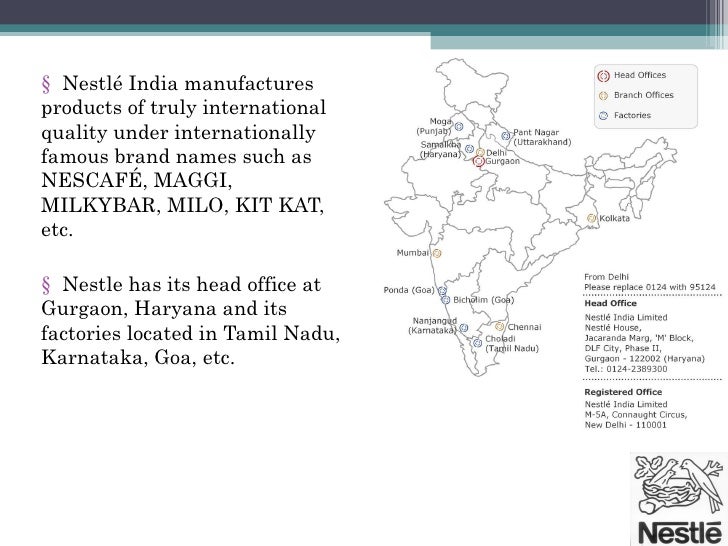
Task: Click the Head Offices legend icon
Action: pyautogui.click(x=603, y=76)
